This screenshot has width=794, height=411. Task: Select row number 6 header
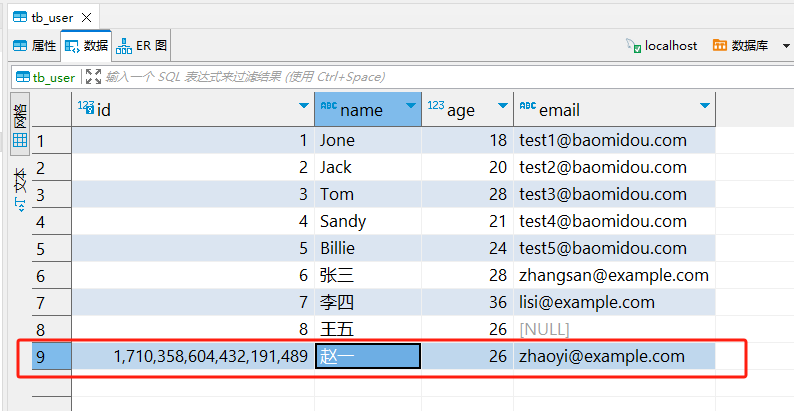52,275
